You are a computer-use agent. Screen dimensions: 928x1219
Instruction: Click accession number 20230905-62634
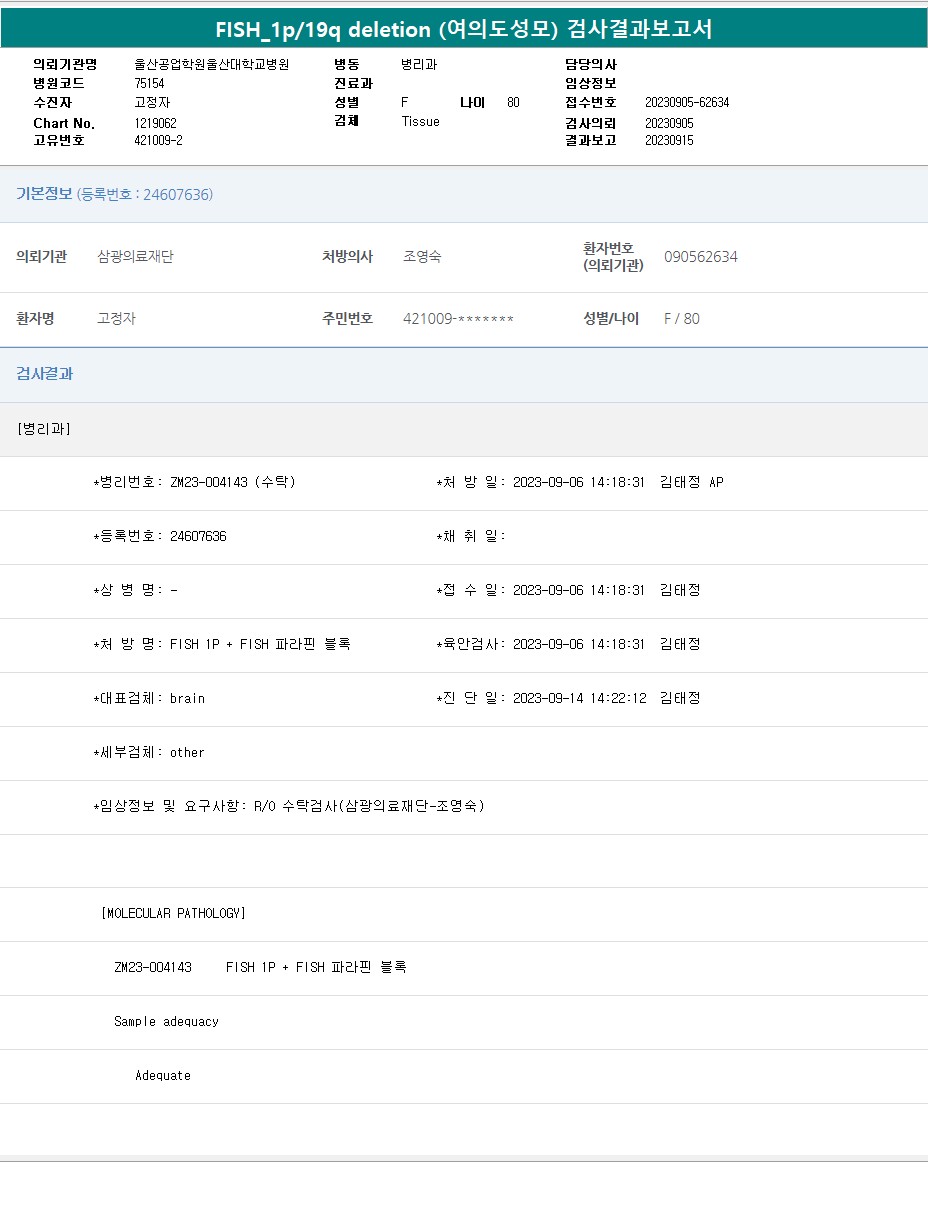pyautogui.click(x=687, y=102)
